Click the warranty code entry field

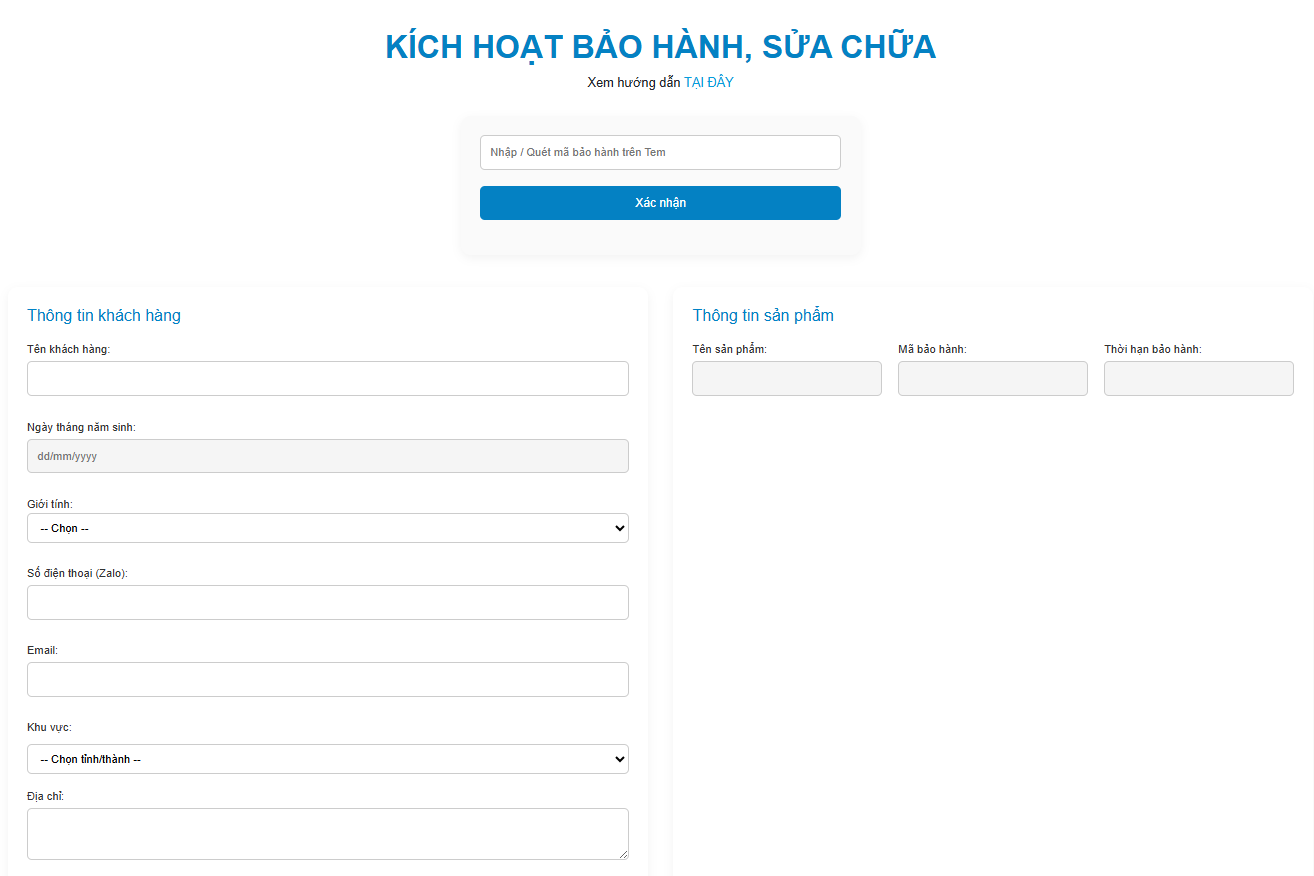pos(660,153)
